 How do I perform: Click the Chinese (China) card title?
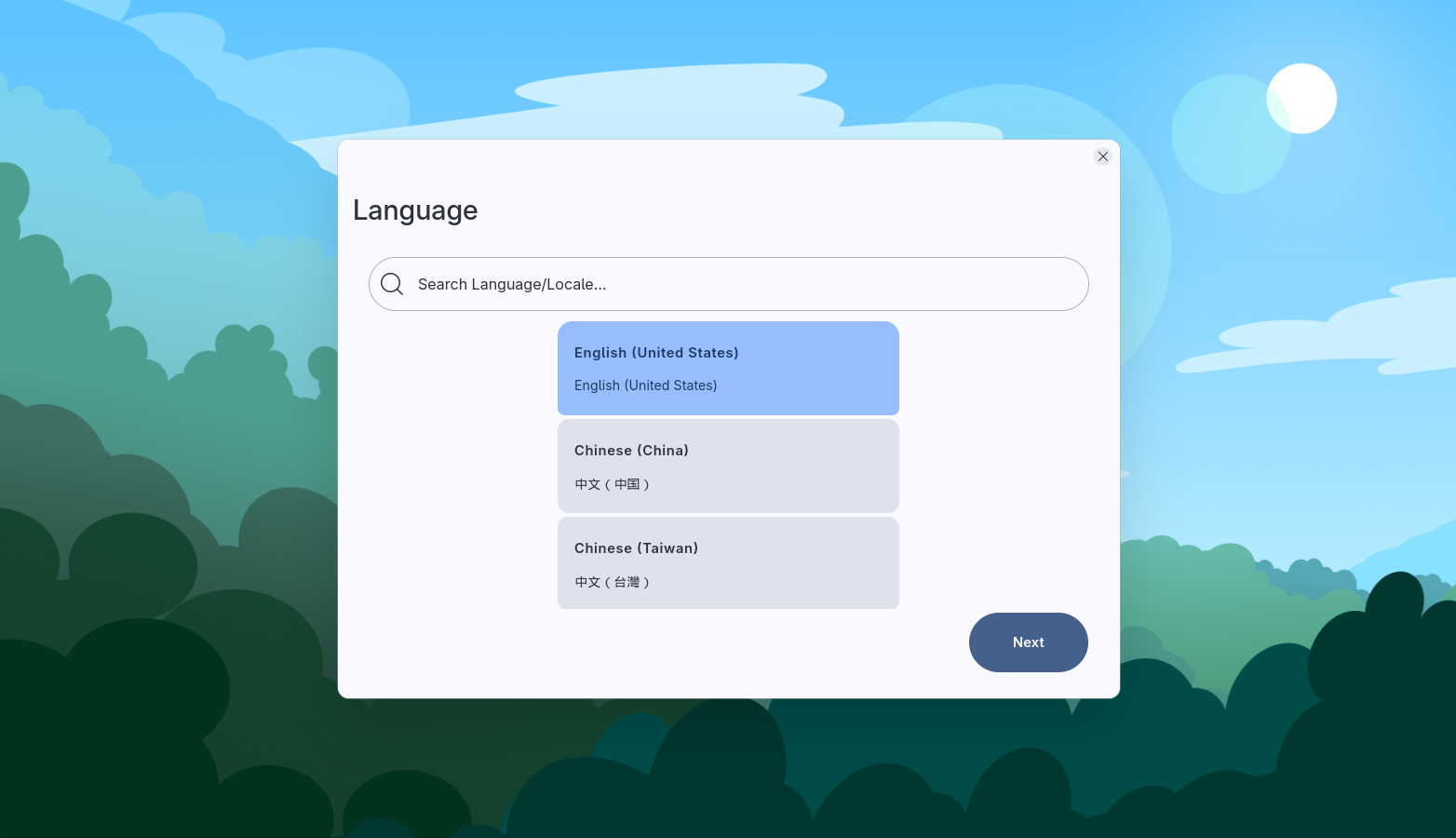click(631, 450)
